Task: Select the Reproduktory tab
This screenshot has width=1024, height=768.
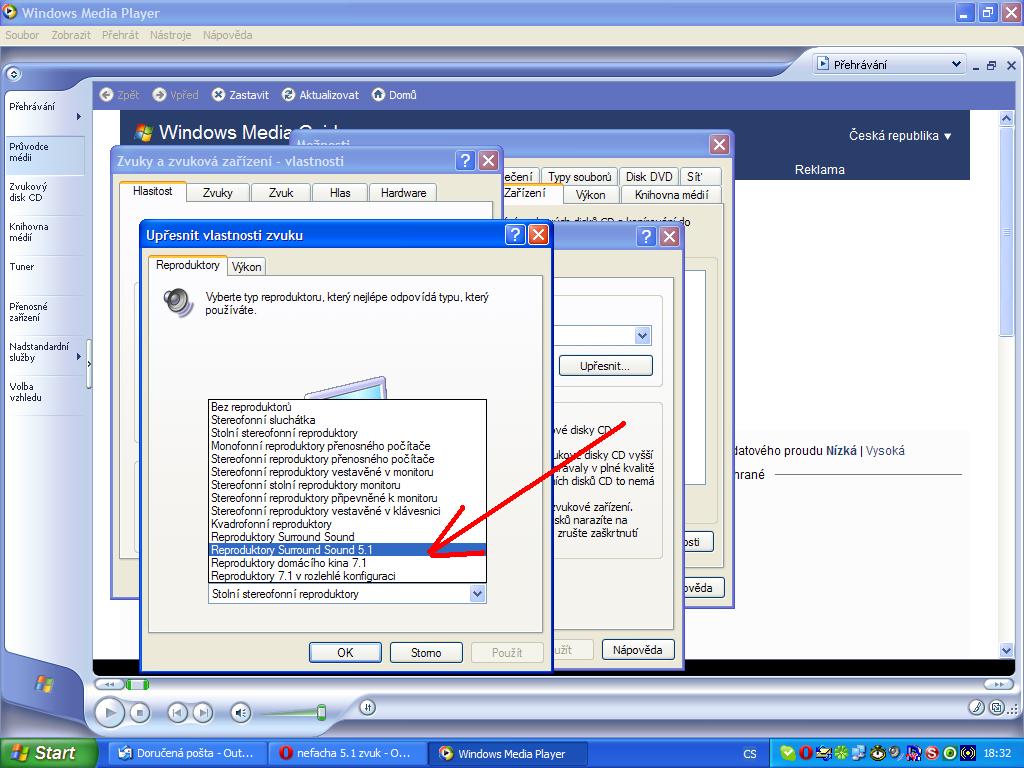Action: tap(188, 265)
